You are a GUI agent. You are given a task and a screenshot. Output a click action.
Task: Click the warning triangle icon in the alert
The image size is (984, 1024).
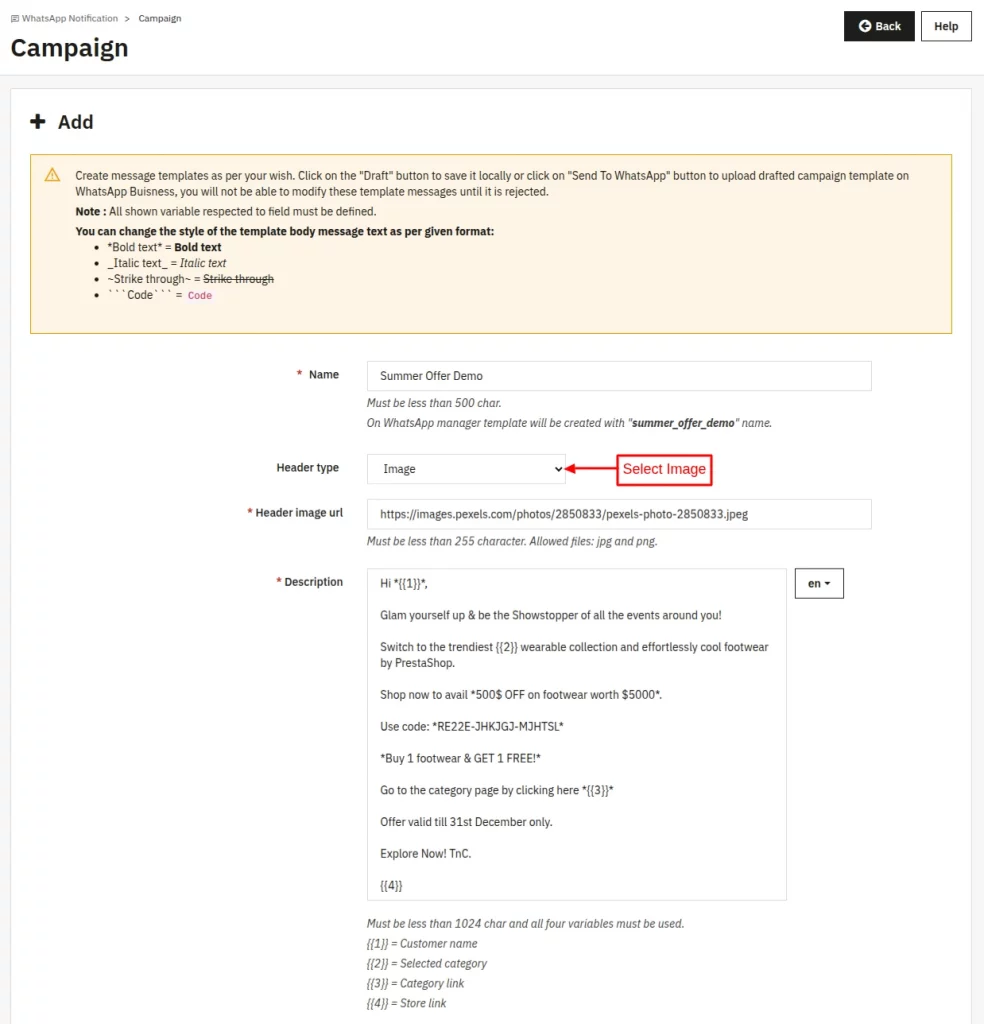coord(52,175)
